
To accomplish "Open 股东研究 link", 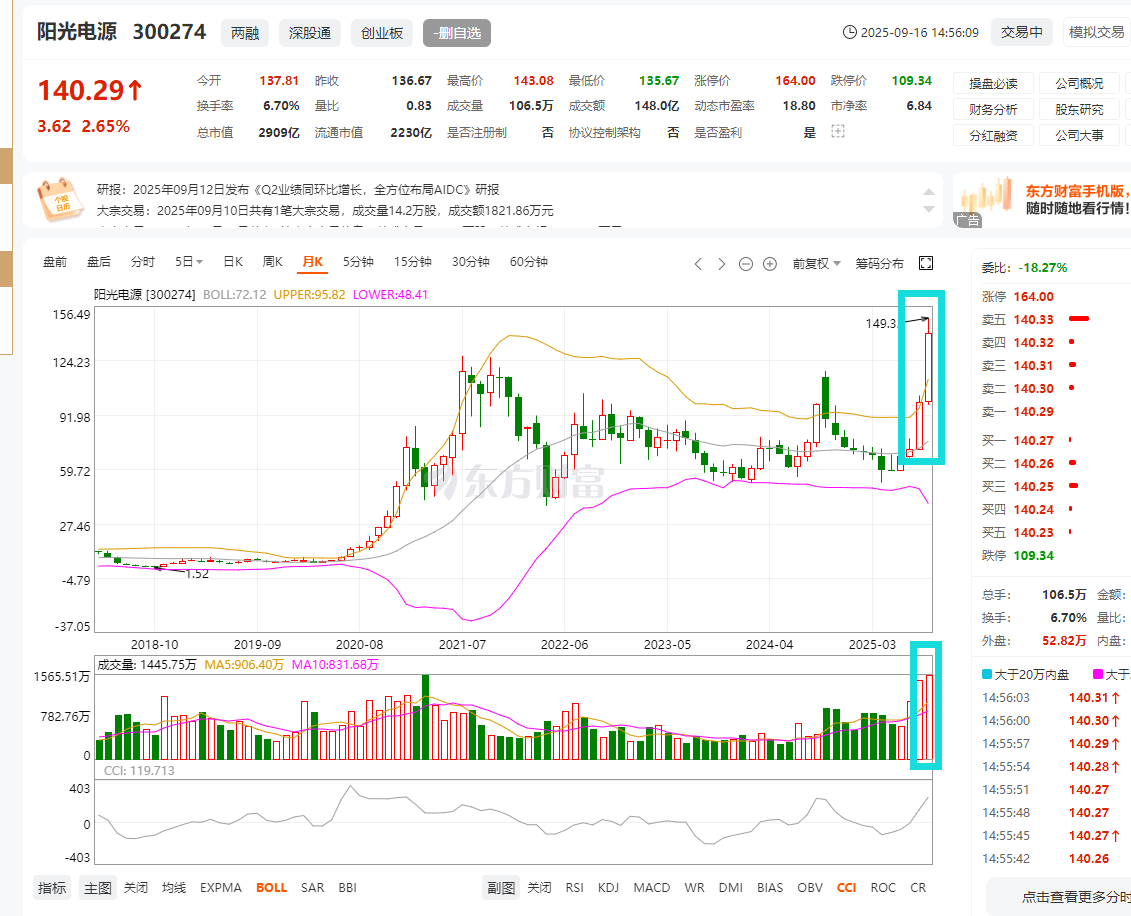I will 1079,110.
